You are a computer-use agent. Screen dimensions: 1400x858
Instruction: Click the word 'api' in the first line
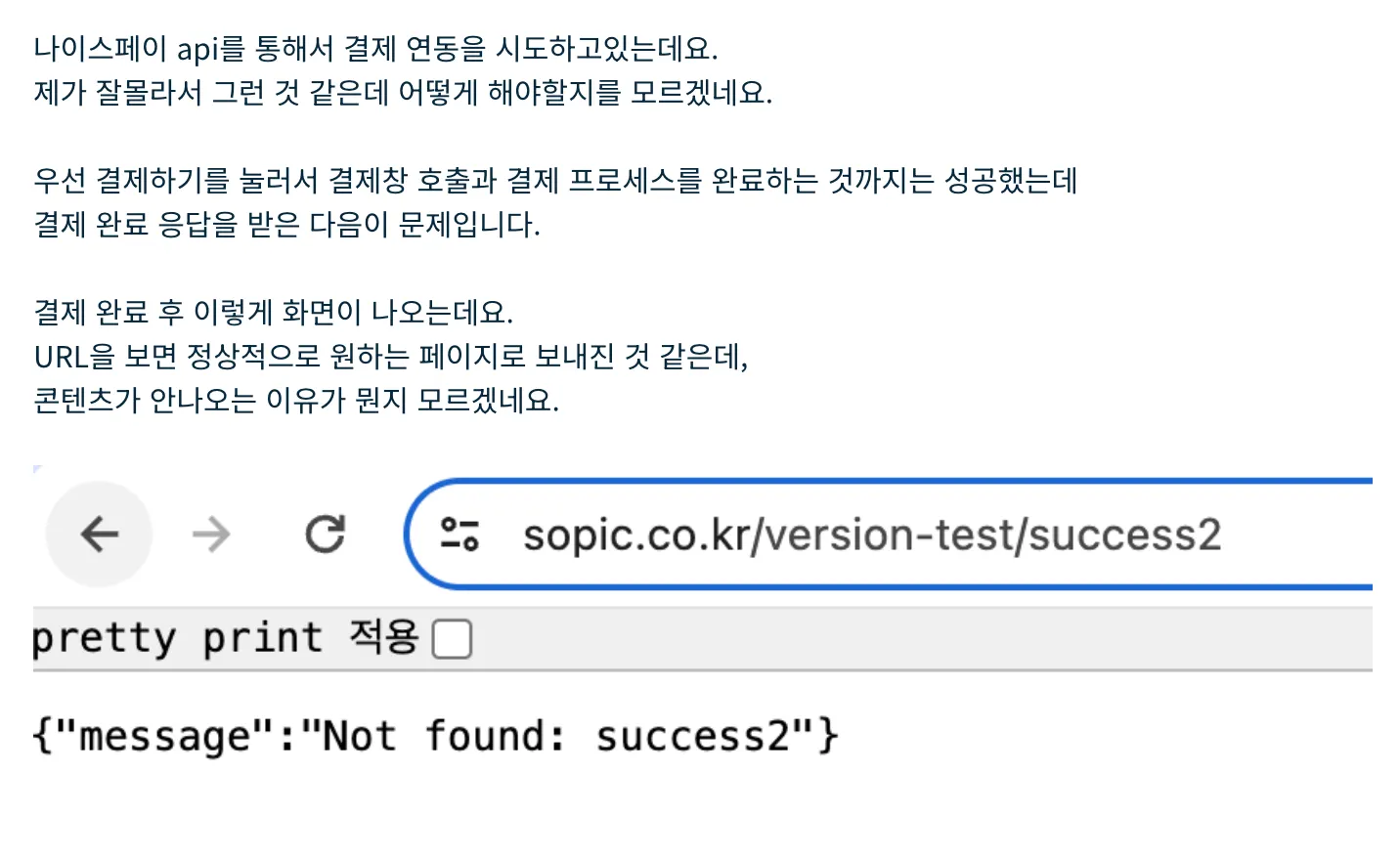(197, 48)
